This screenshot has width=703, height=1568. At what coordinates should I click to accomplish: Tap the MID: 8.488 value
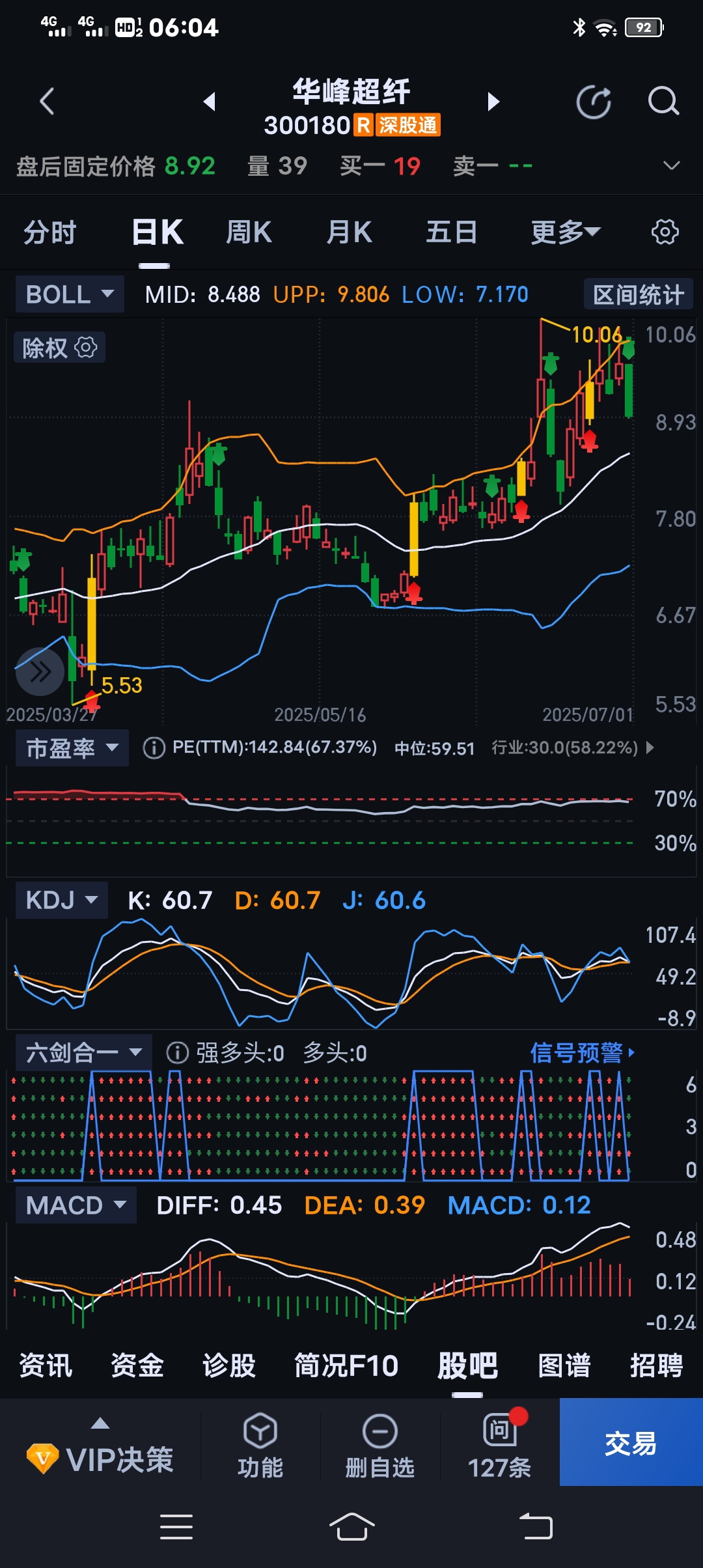click(x=202, y=294)
